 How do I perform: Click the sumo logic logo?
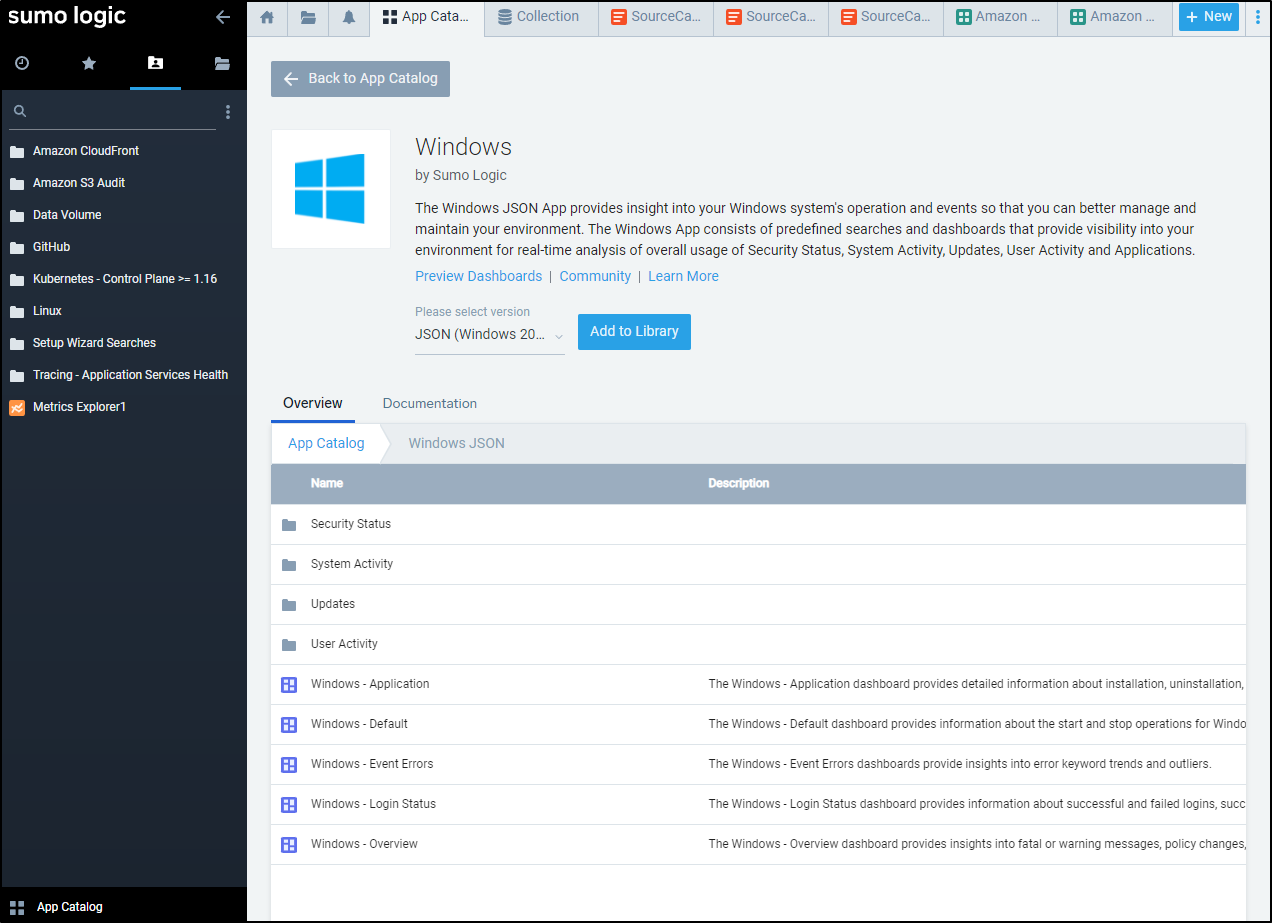pyautogui.click(x=67, y=16)
